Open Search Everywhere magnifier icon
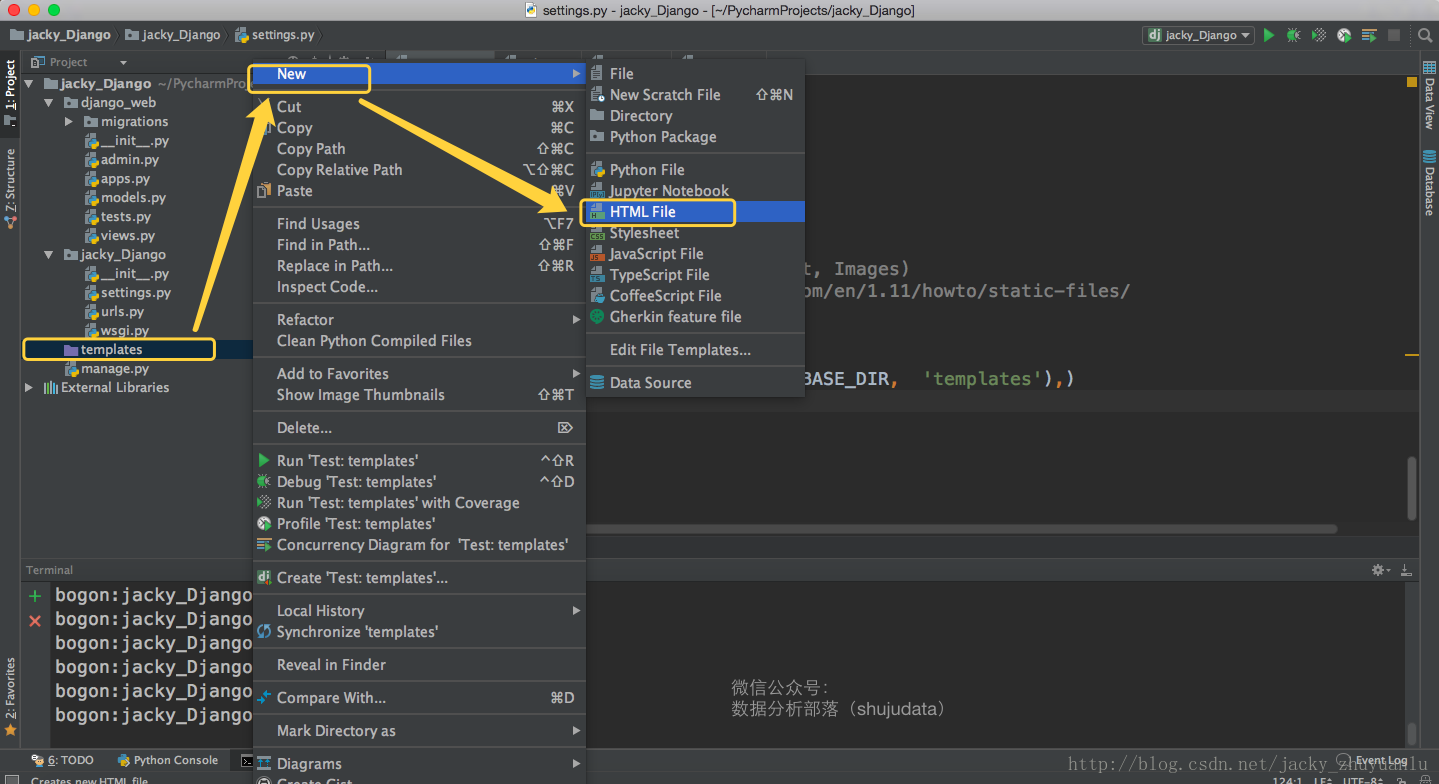The width and height of the screenshot is (1439, 784). pyautogui.click(x=1425, y=35)
